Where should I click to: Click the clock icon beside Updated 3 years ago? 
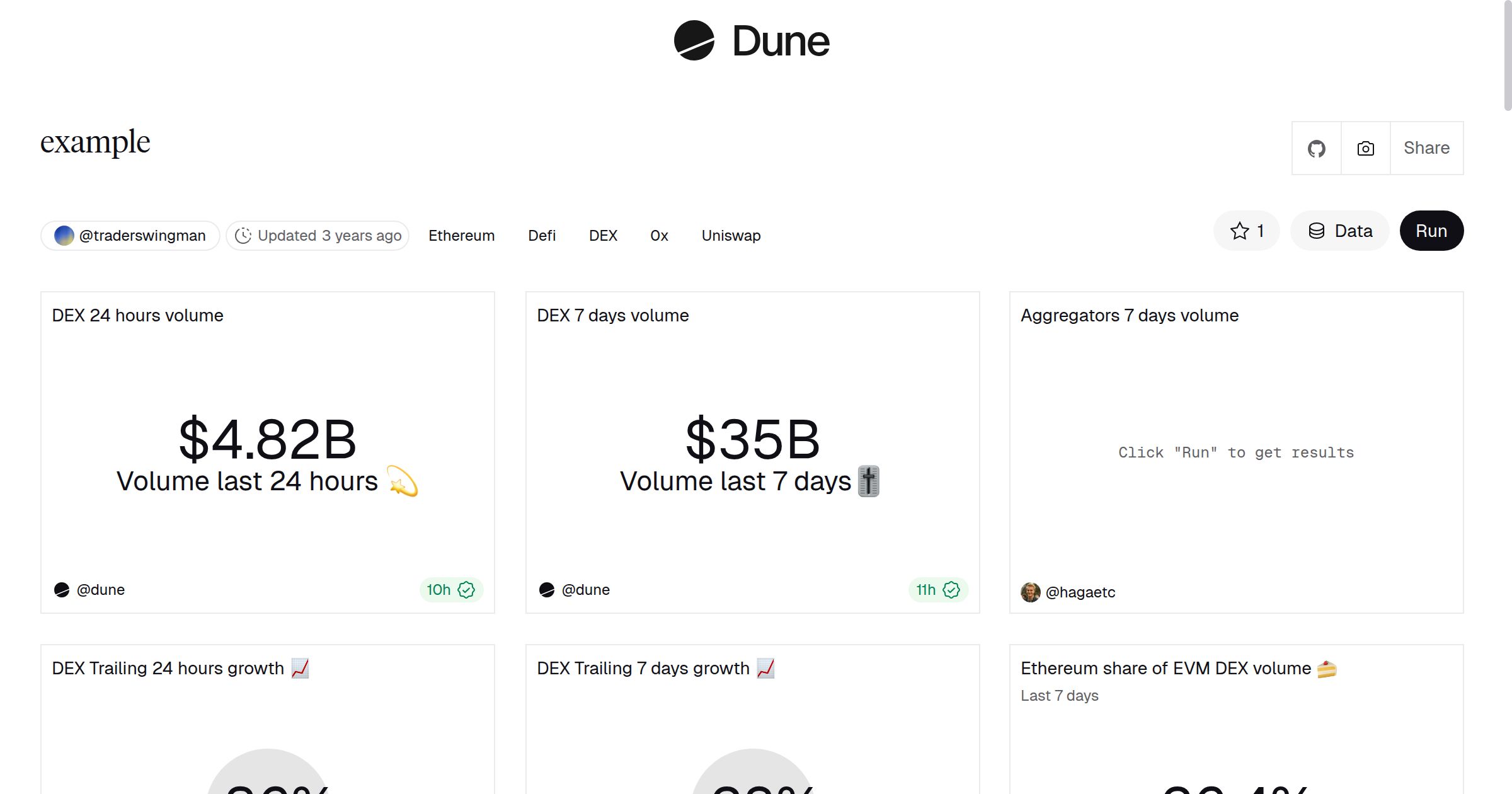[x=244, y=235]
